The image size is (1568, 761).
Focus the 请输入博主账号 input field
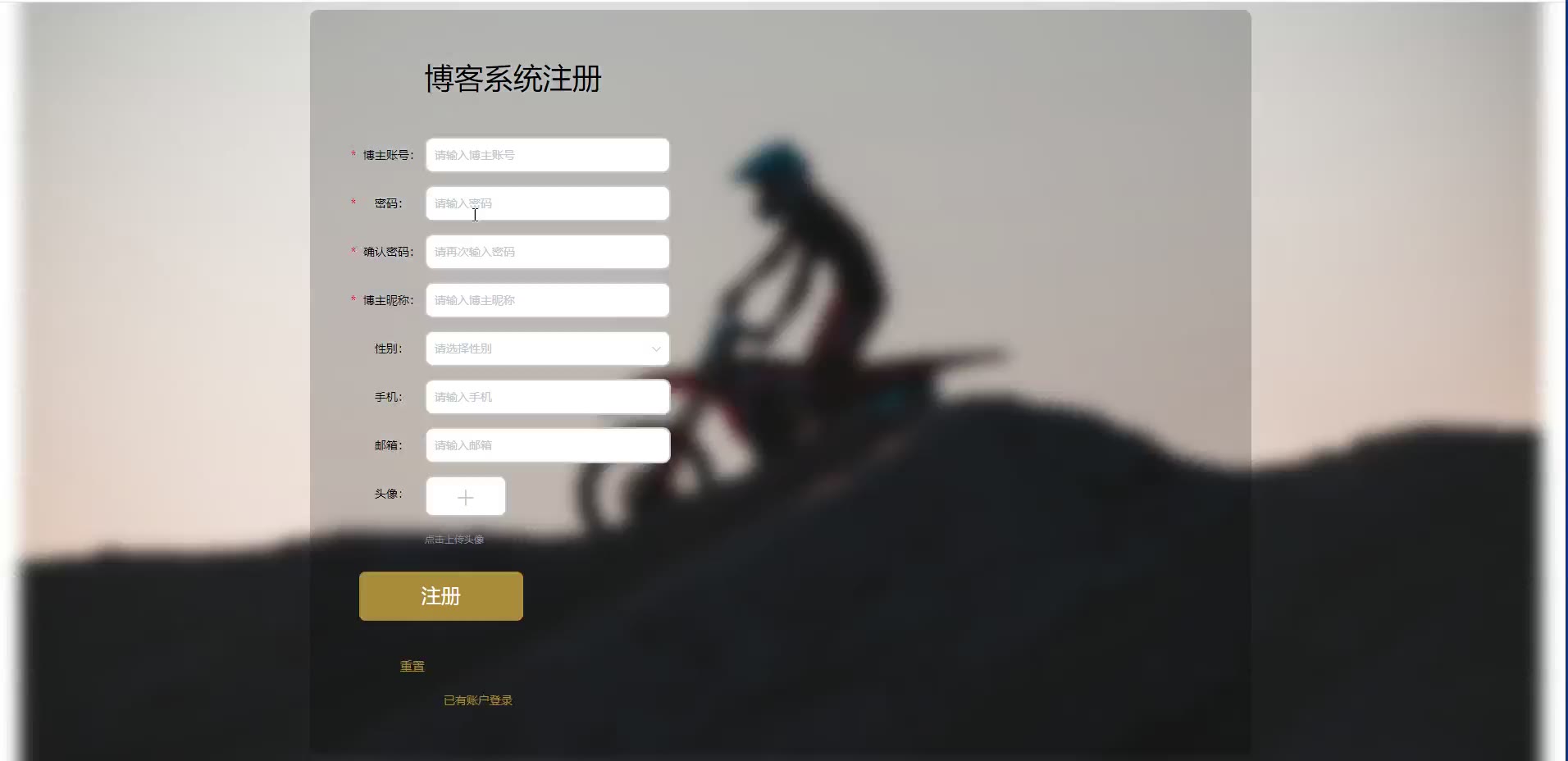click(x=548, y=155)
